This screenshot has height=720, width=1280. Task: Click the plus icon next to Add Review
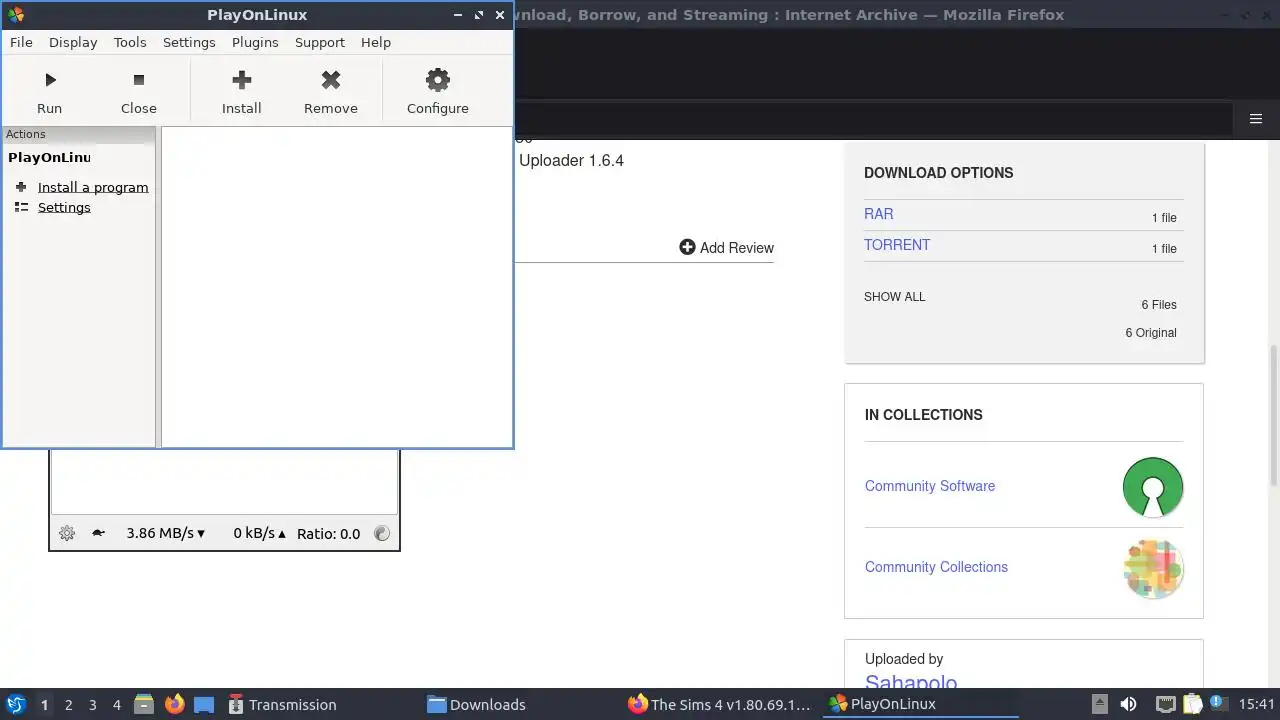point(687,247)
